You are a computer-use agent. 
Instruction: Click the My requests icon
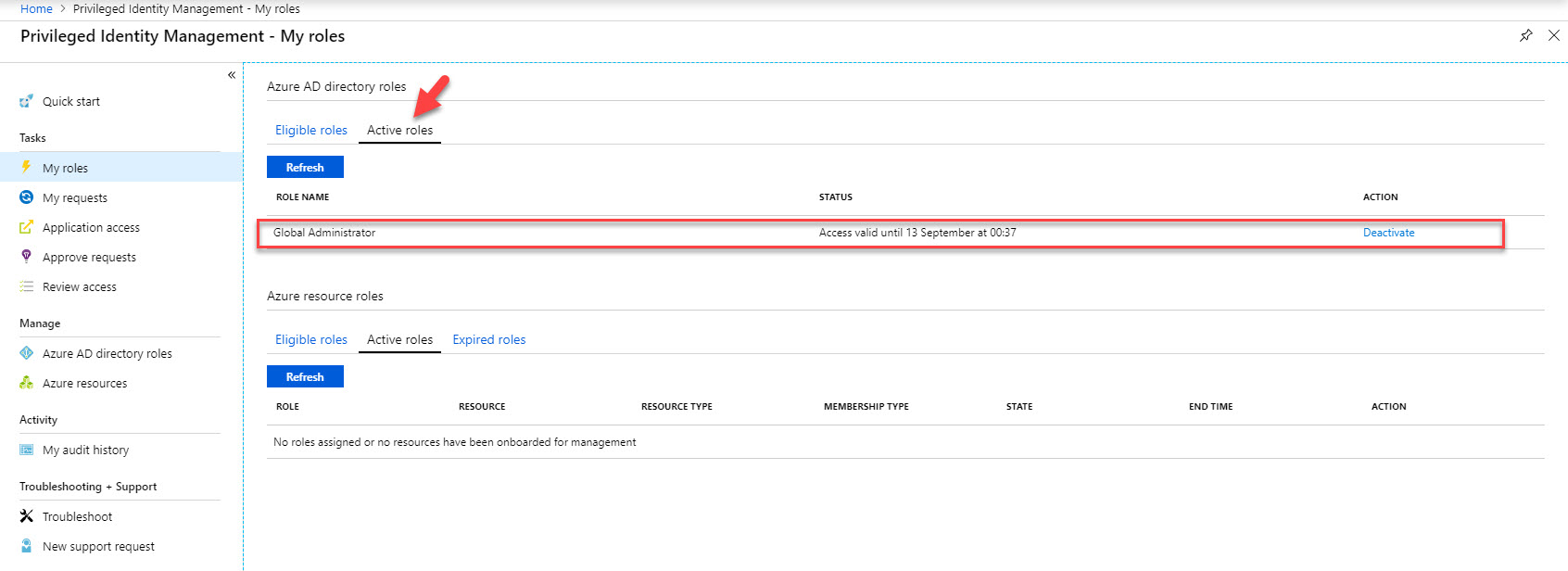[x=27, y=197]
